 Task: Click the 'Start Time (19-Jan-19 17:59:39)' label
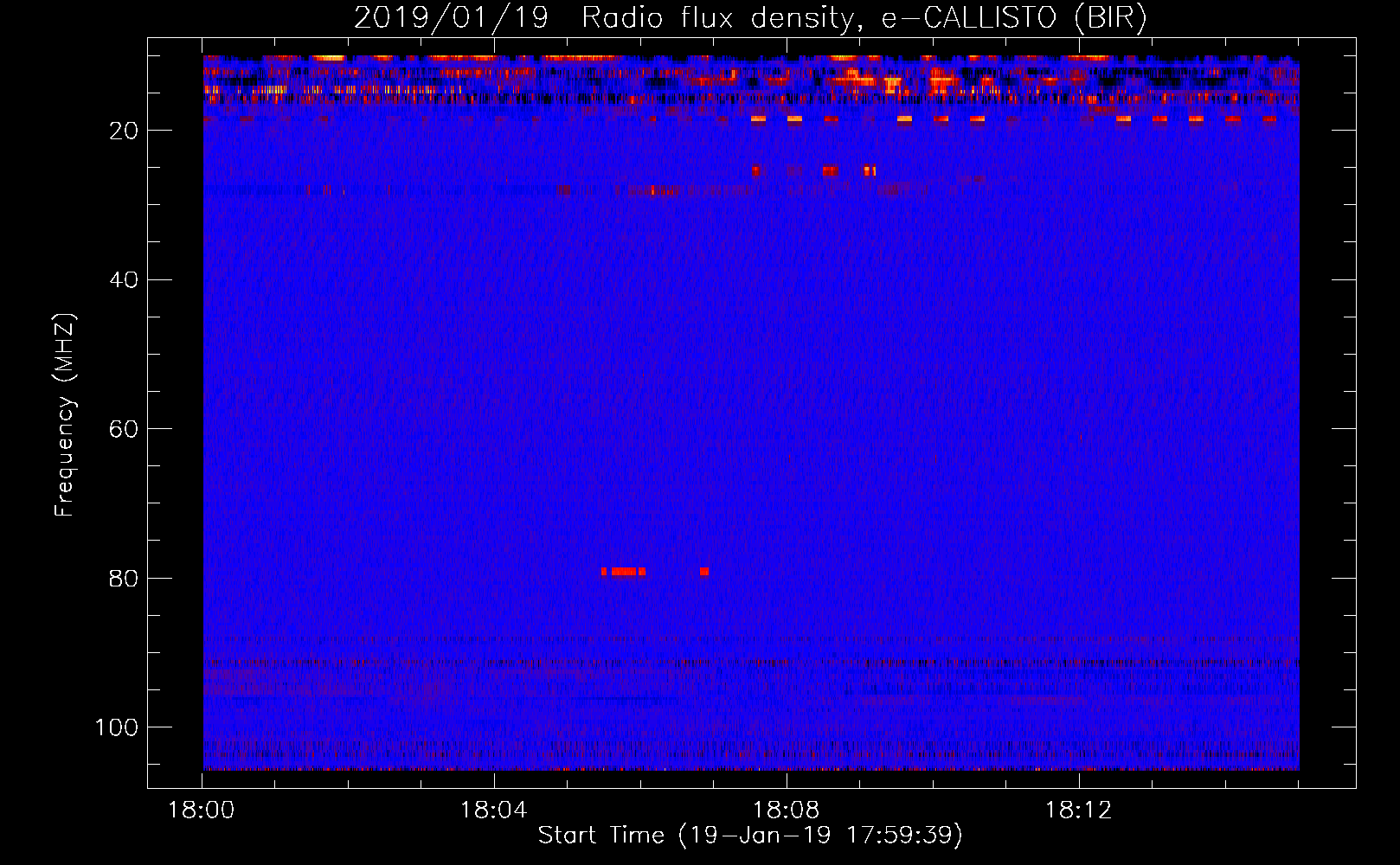coord(750,836)
